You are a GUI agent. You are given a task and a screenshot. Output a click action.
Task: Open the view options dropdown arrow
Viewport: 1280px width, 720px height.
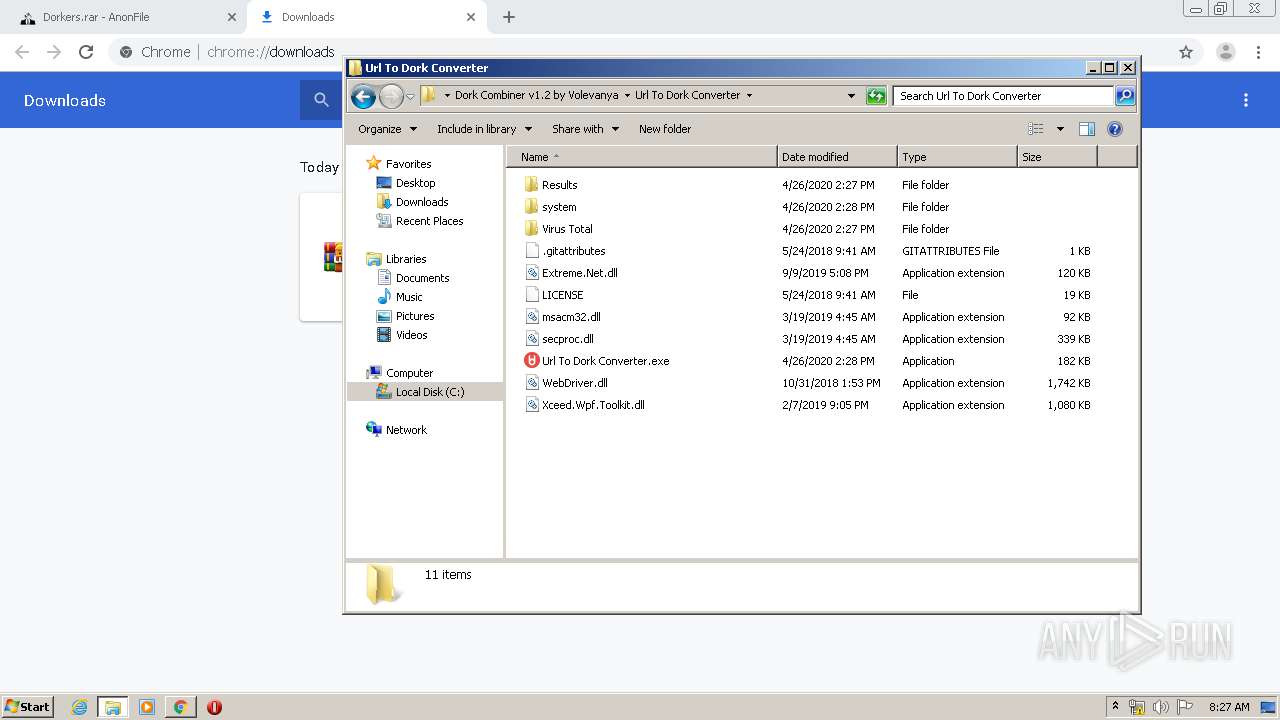point(1060,129)
